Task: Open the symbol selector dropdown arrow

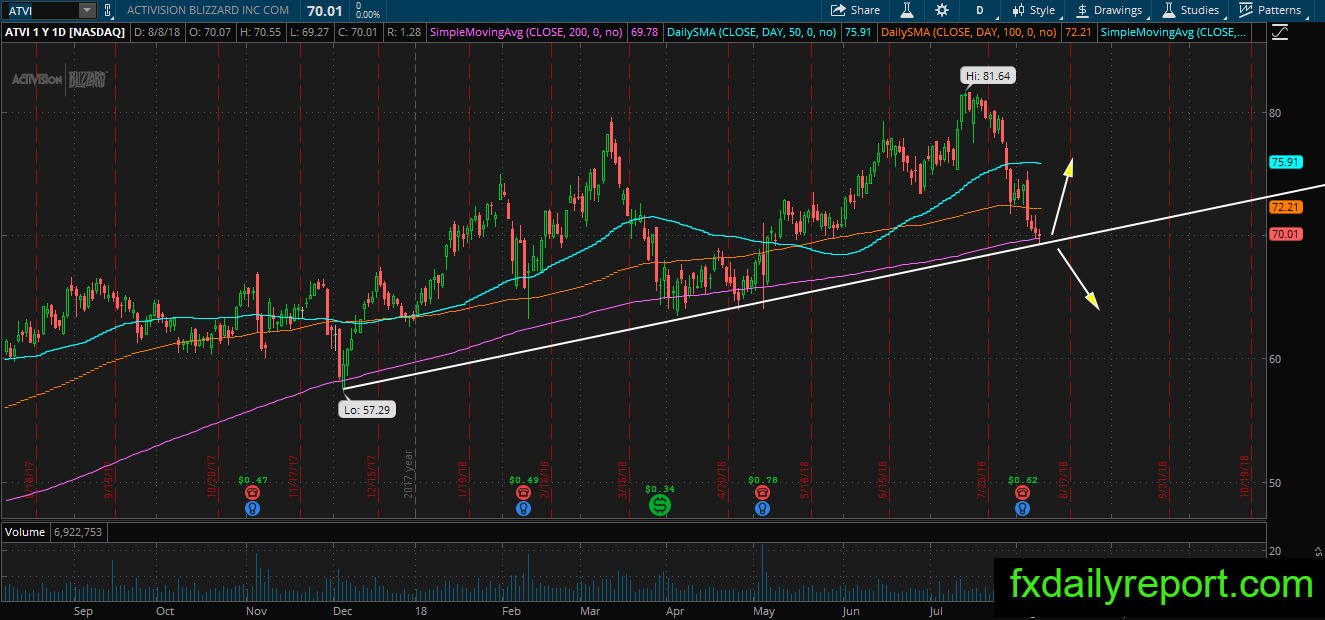Action: (x=87, y=10)
